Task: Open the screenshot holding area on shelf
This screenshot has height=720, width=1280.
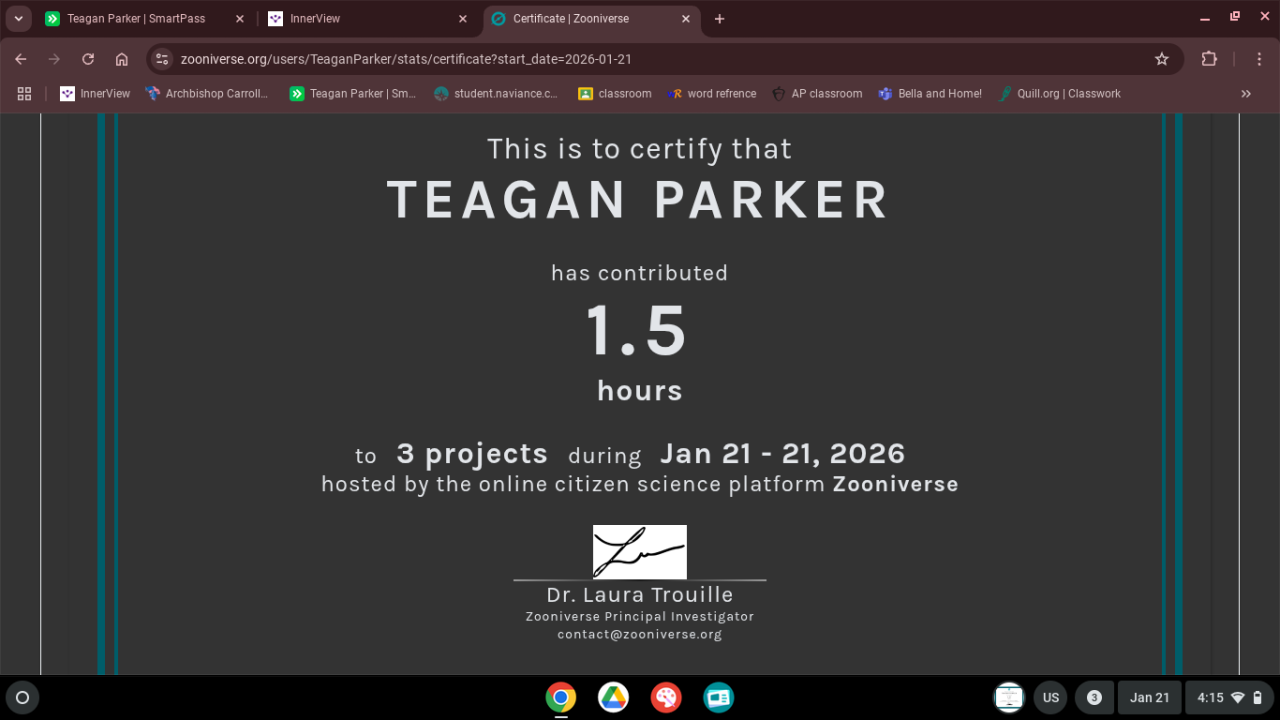Action: pos(1009,697)
